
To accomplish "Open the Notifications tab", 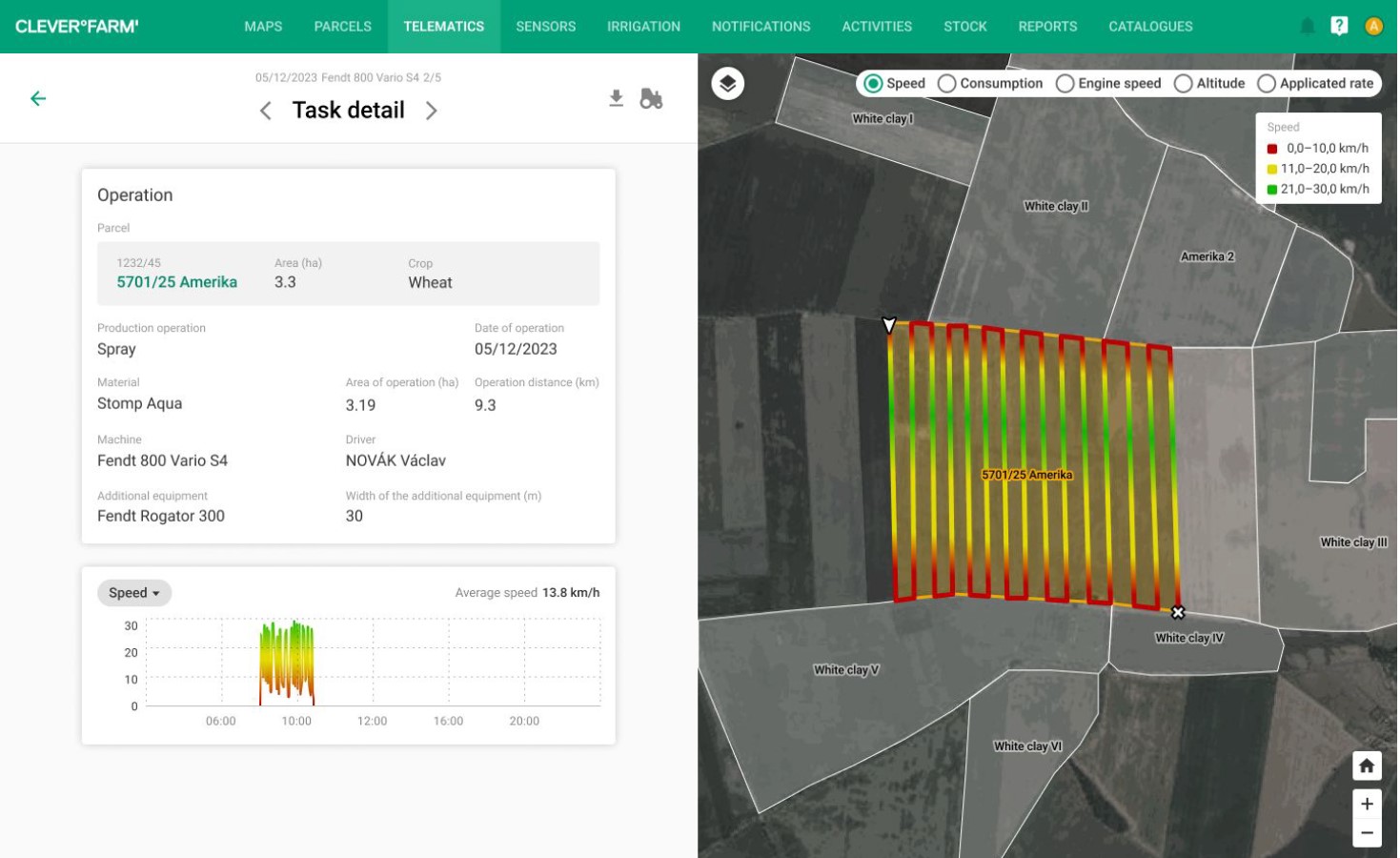I will tap(761, 27).
